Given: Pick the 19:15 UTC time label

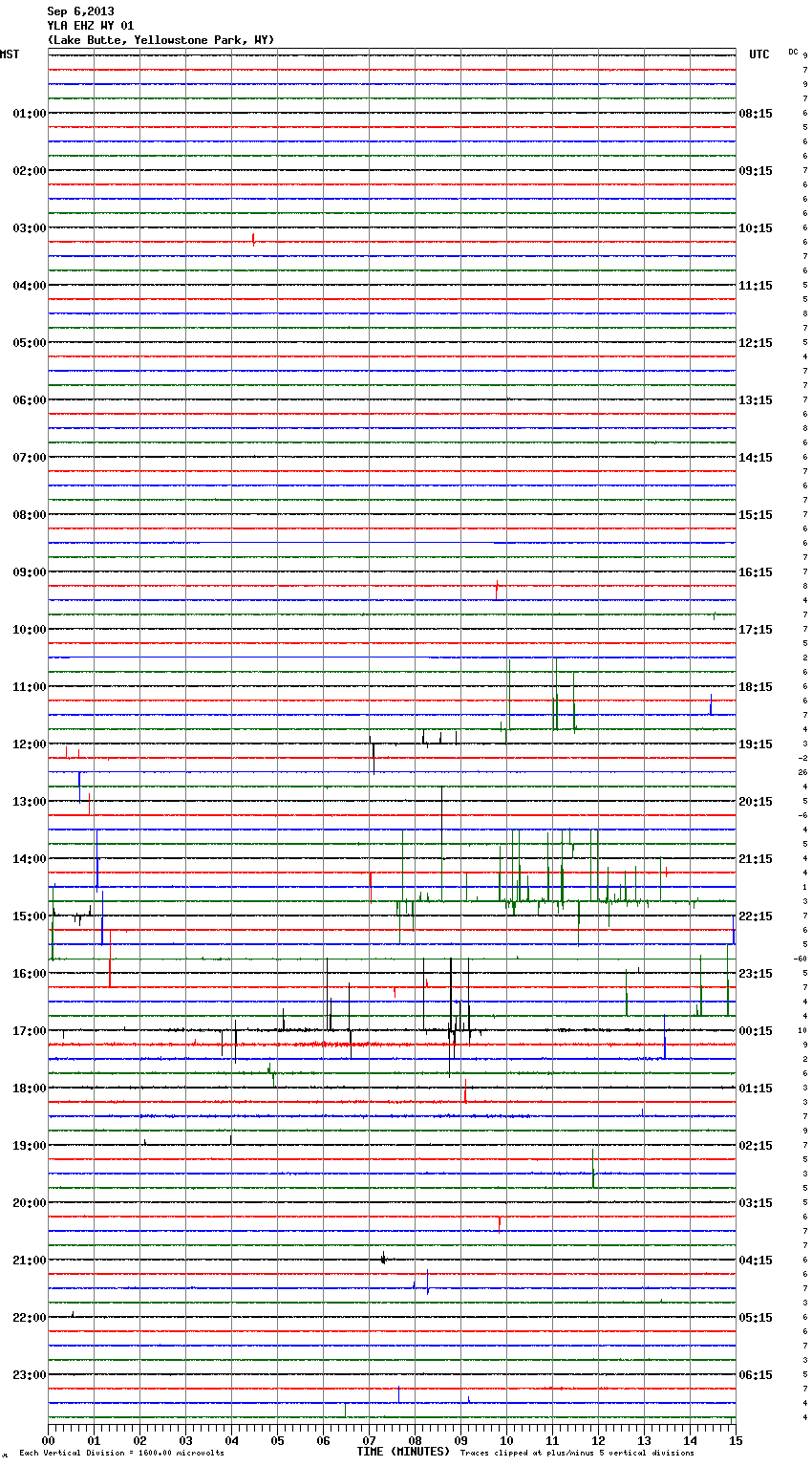Looking at the screenshot, I should 756,744.
